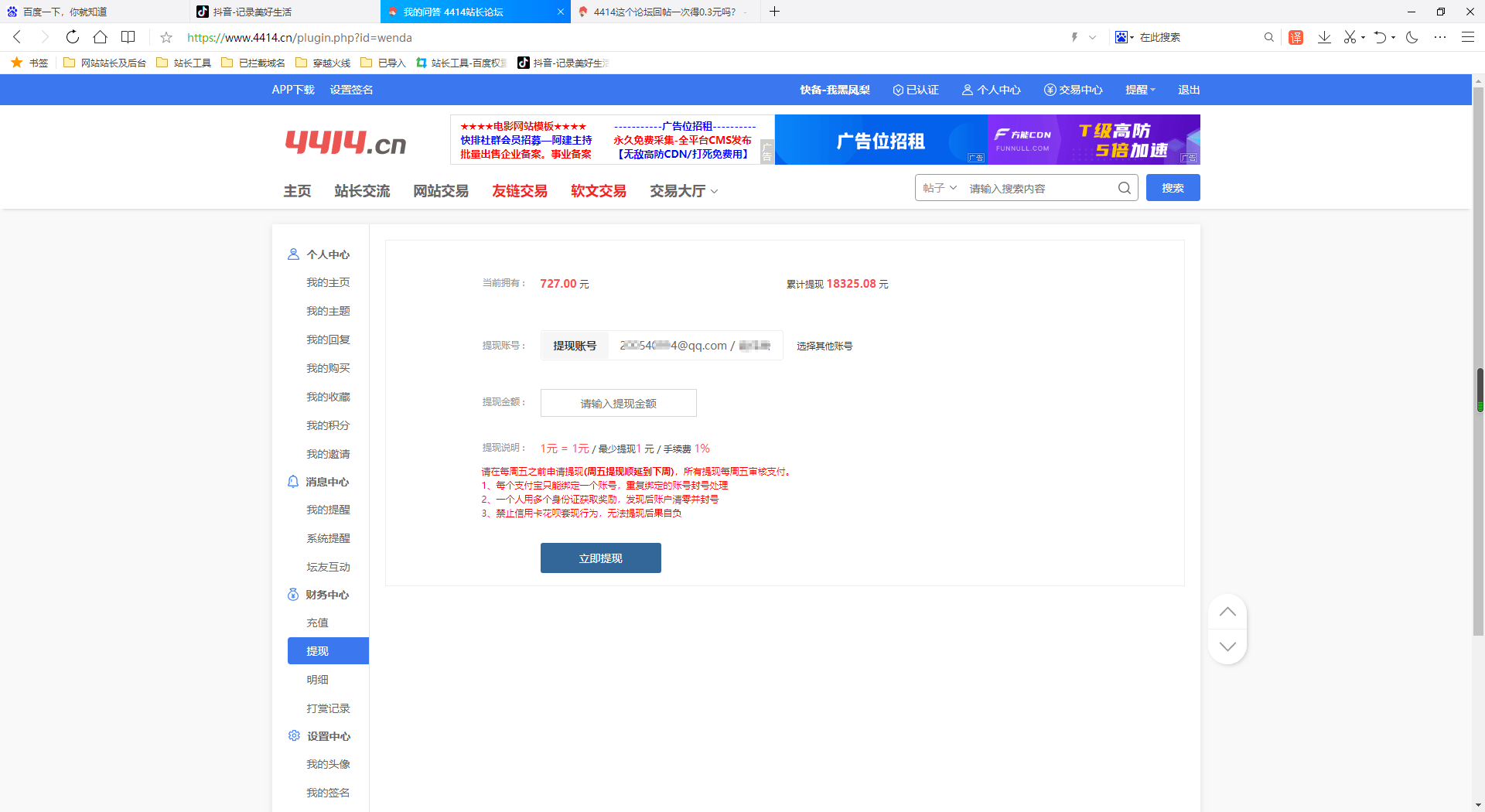Open the three-dots more tools menu
This screenshot has height=812, width=1485.
(1440, 37)
